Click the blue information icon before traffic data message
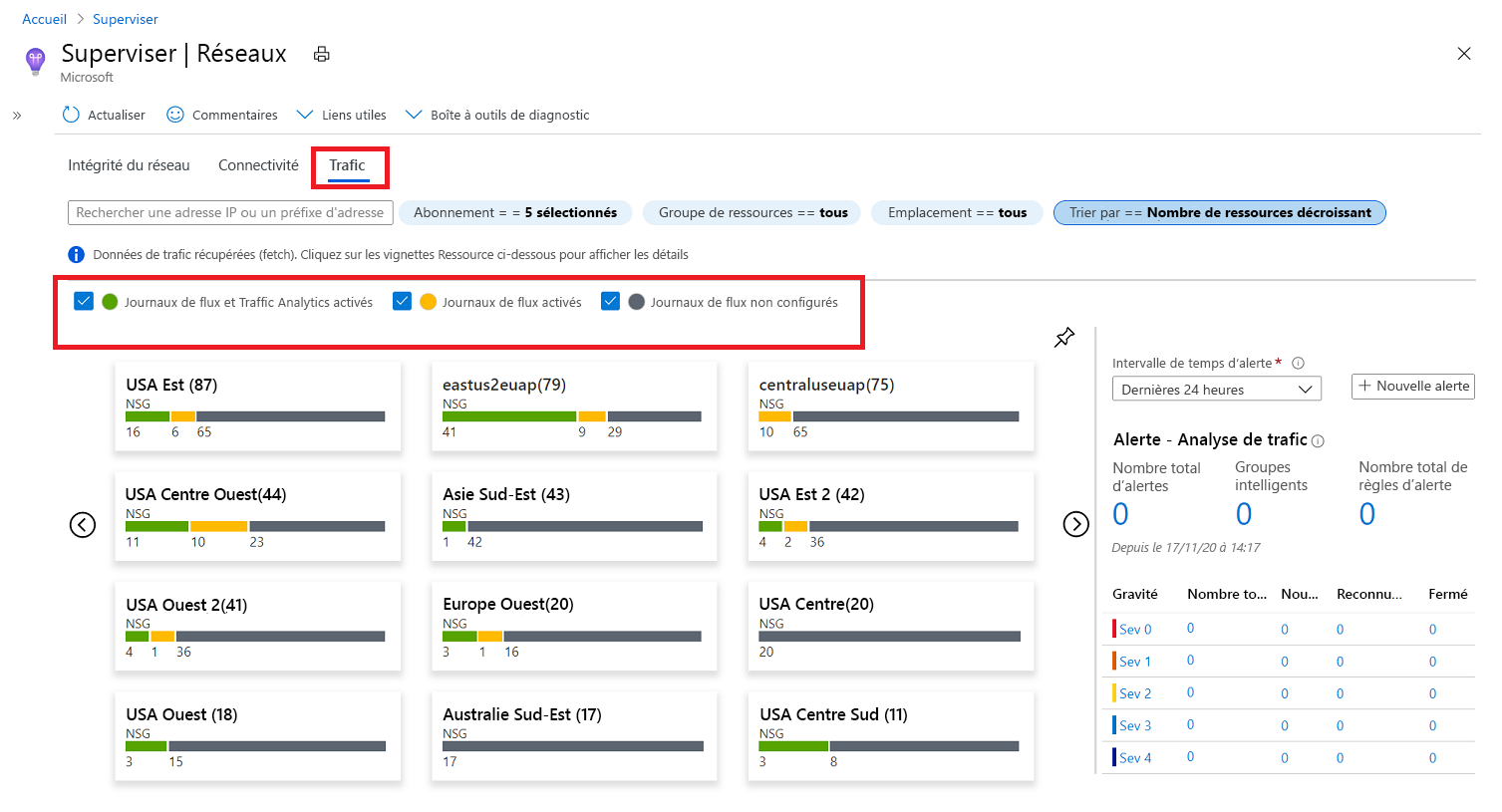The height and width of the screenshot is (812, 1502). 76,254
